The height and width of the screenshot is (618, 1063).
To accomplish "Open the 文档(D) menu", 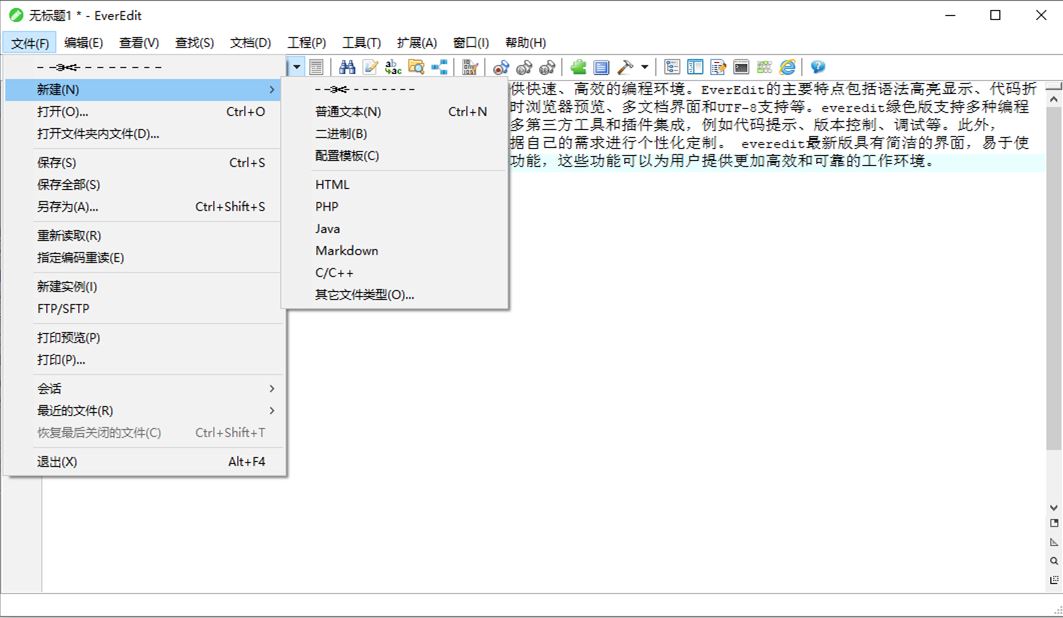I will 250,43.
